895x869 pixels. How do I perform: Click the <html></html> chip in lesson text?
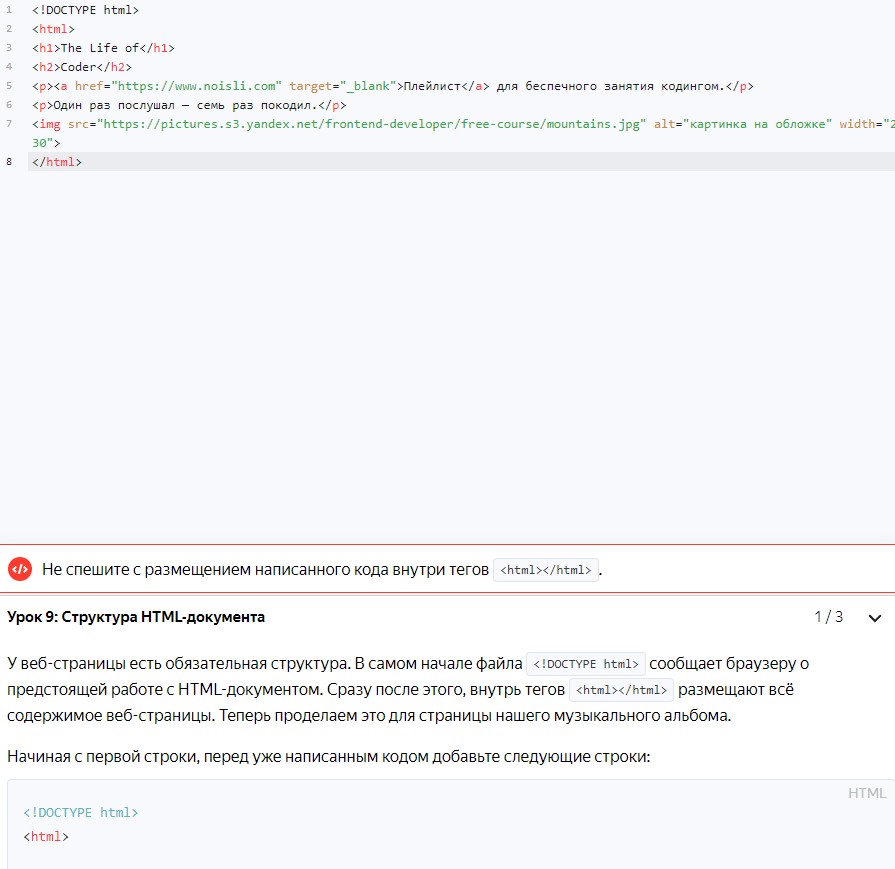click(x=621, y=690)
